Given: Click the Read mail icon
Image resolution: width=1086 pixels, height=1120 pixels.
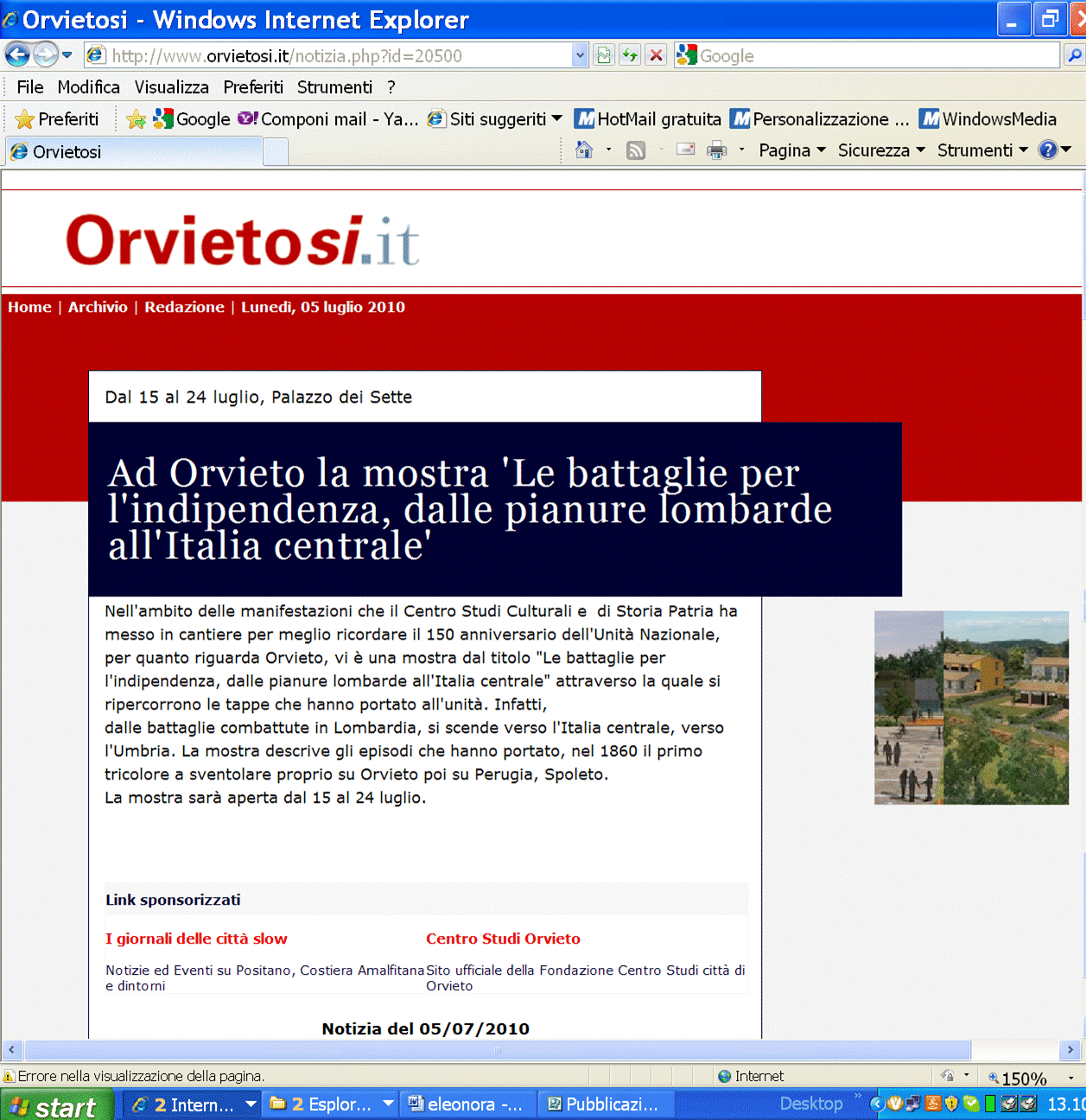Looking at the screenshot, I should point(686,150).
